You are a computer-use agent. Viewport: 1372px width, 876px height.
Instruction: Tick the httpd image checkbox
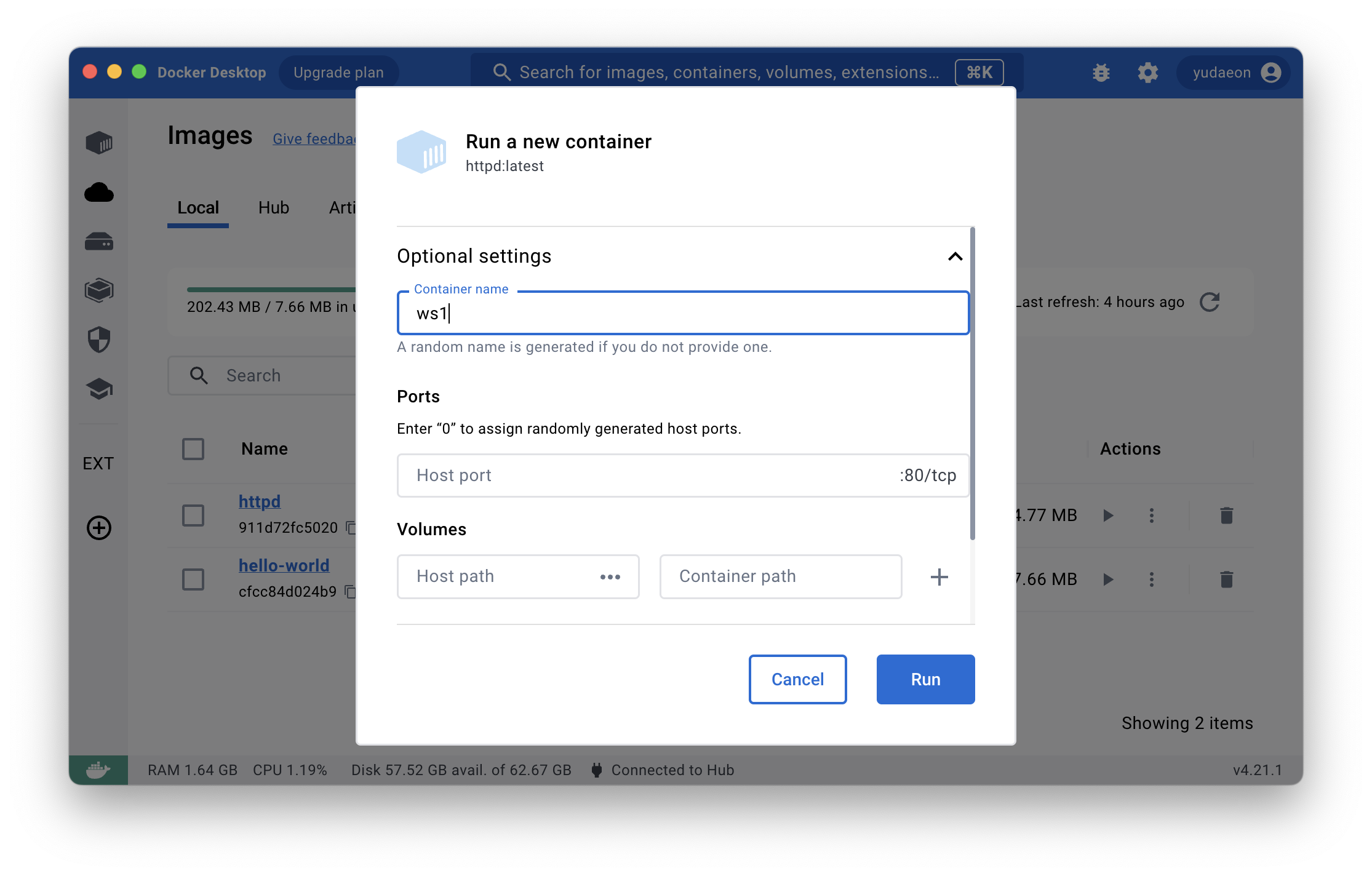click(x=193, y=516)
